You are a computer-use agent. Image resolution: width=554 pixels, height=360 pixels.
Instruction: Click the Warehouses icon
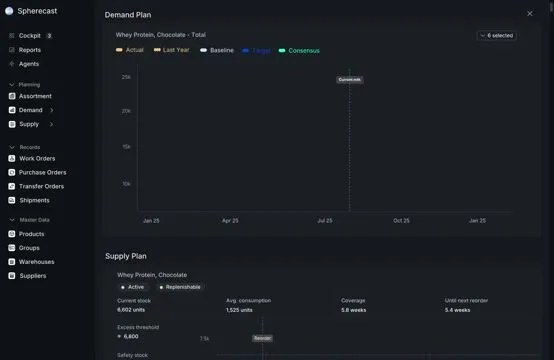pos(12,262)
